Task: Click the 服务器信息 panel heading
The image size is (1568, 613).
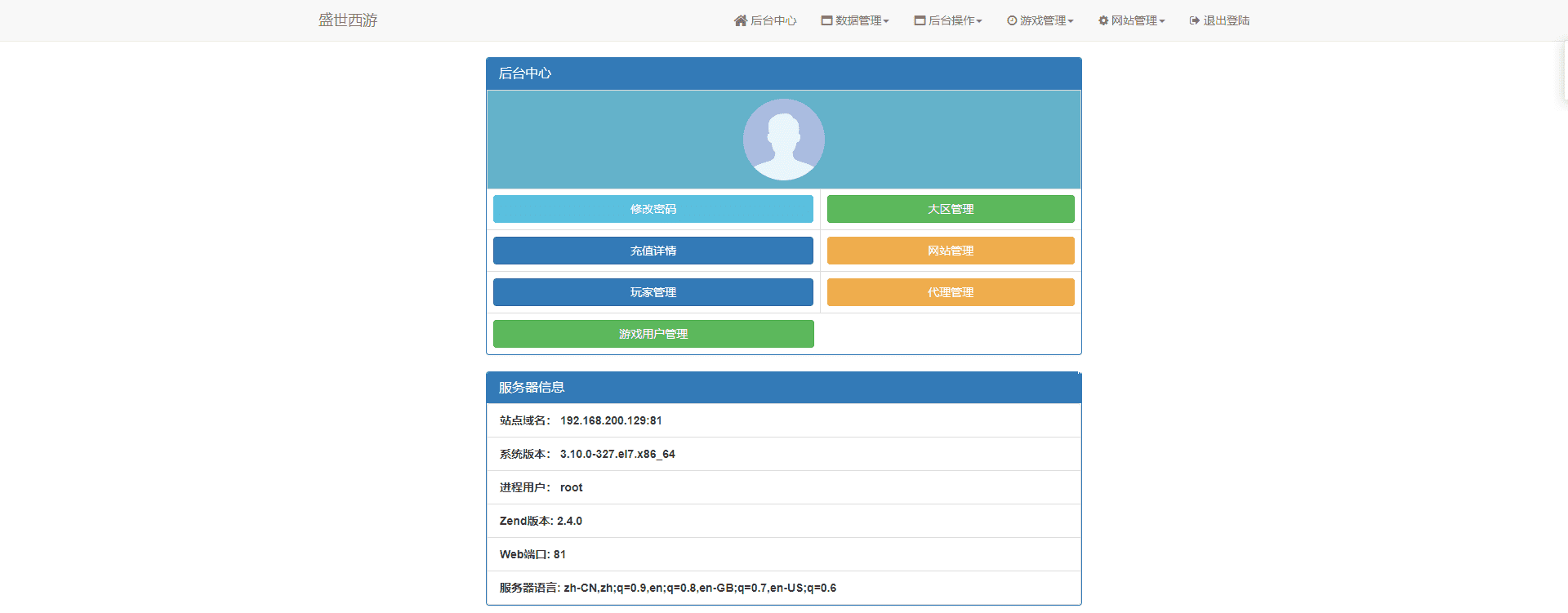Action: click(784, 388)
